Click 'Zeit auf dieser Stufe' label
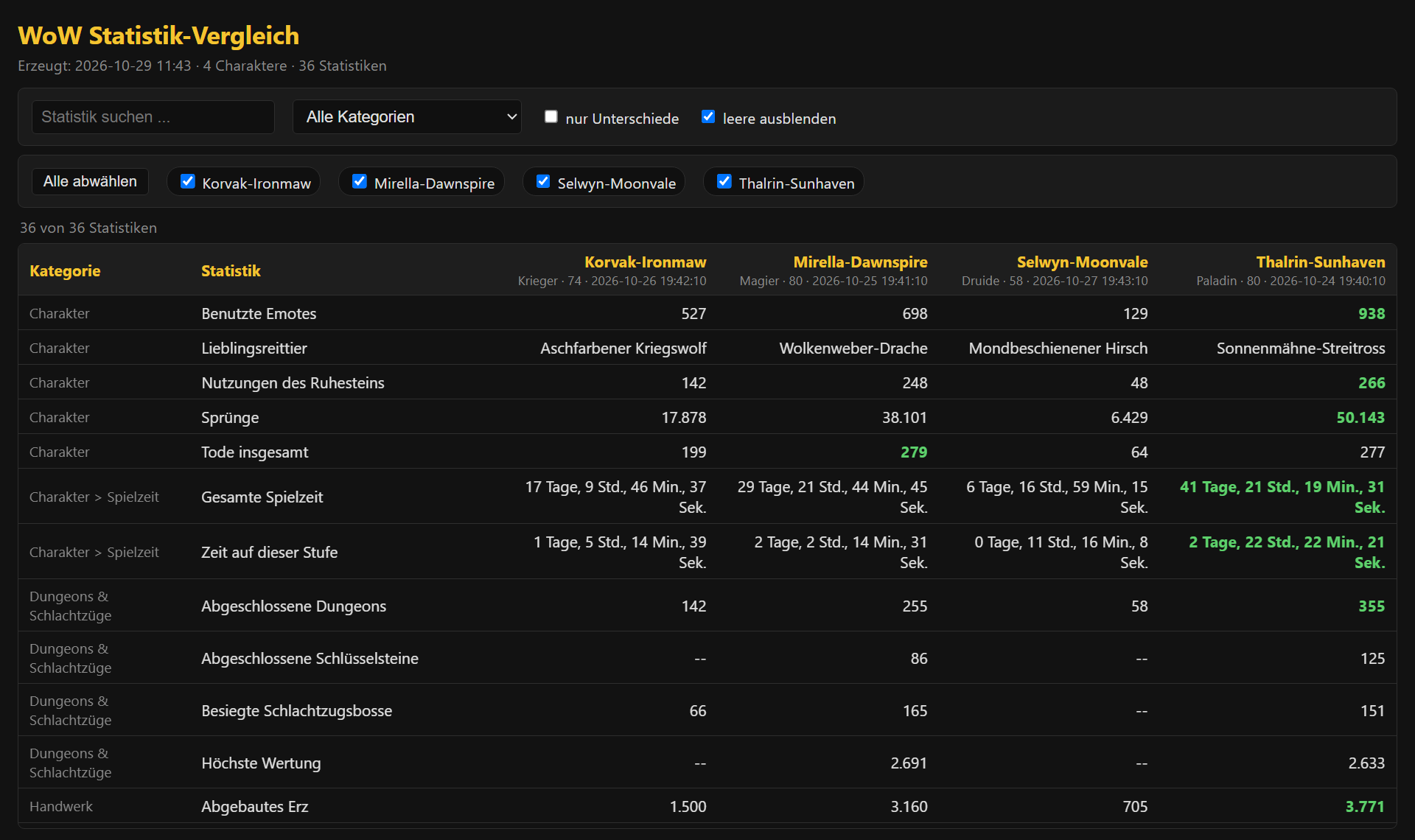 (x=269, y=552)
